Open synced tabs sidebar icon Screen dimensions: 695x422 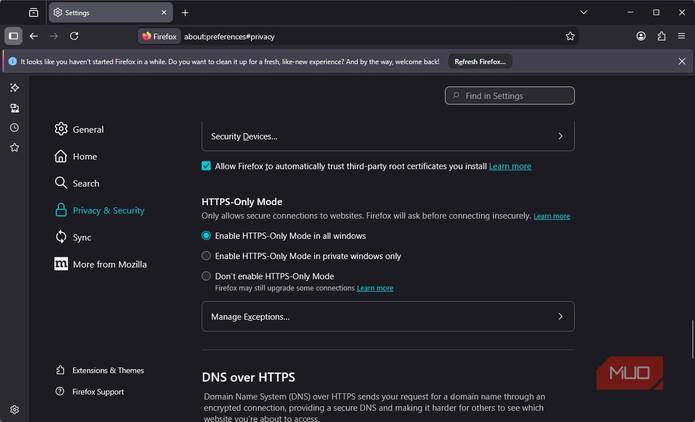pyautogui.click(x=15, y=108)
